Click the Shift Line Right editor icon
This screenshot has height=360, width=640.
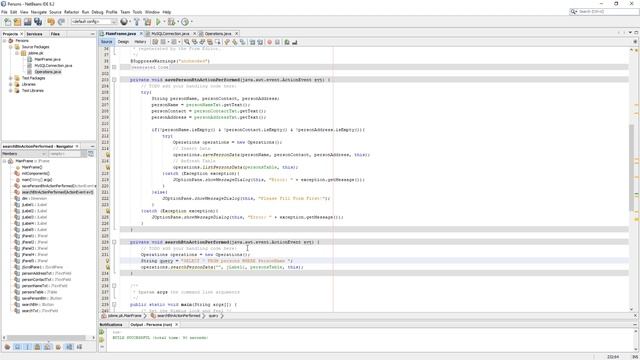(x=260, y=42)
